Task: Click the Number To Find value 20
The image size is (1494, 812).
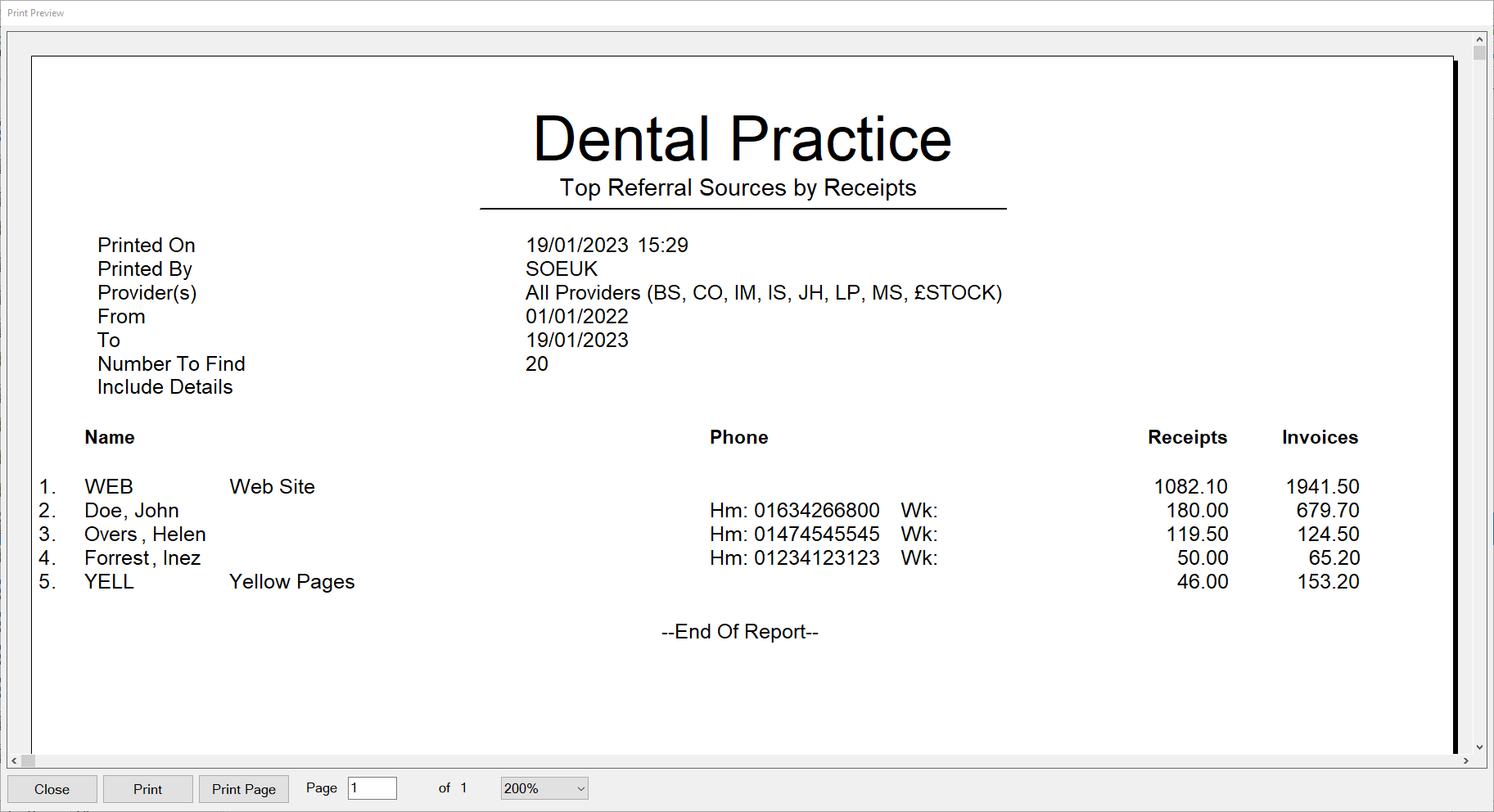Action: 537,363
